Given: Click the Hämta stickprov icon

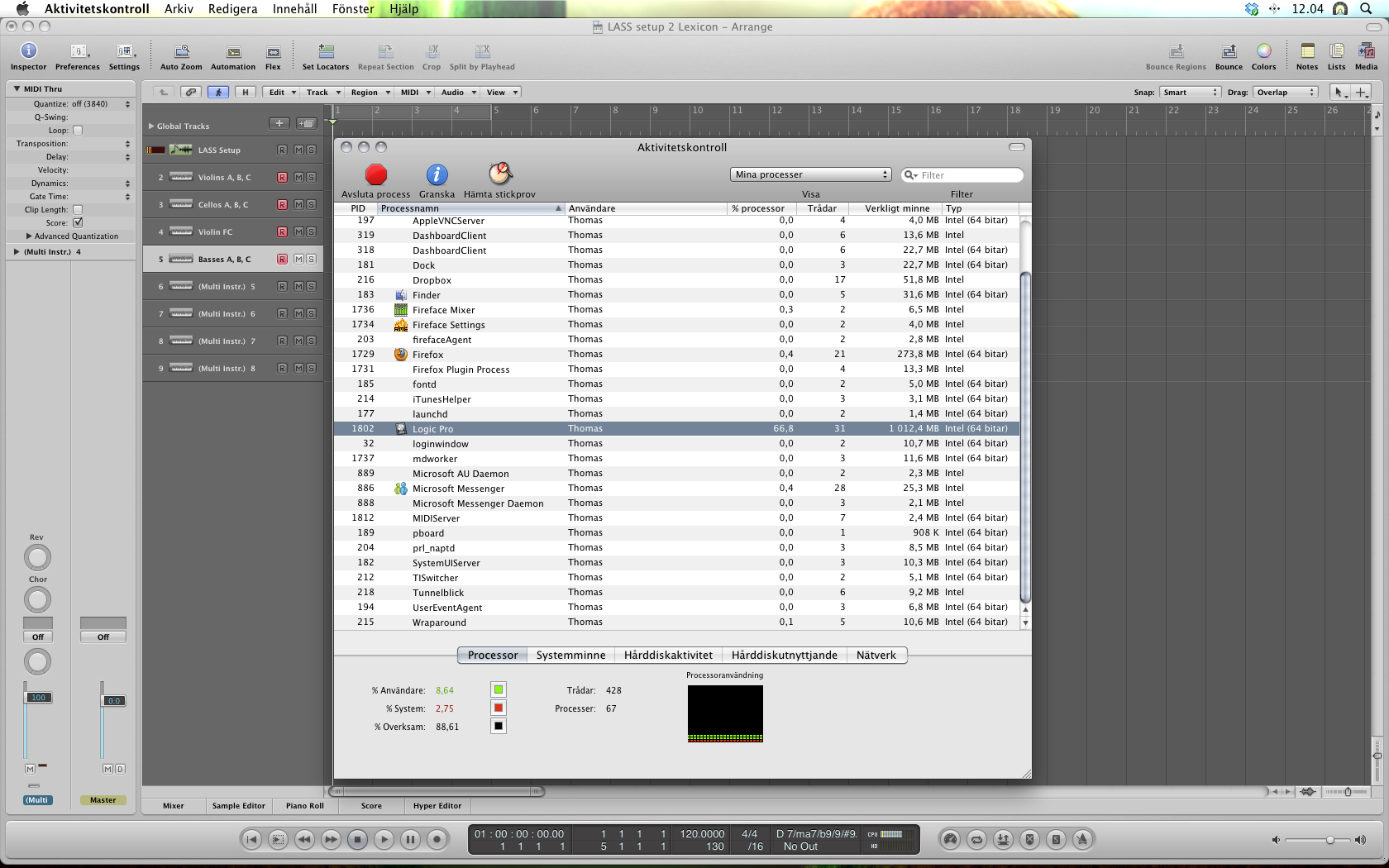Looking at the screenshot, I should (x=499, y=174).
